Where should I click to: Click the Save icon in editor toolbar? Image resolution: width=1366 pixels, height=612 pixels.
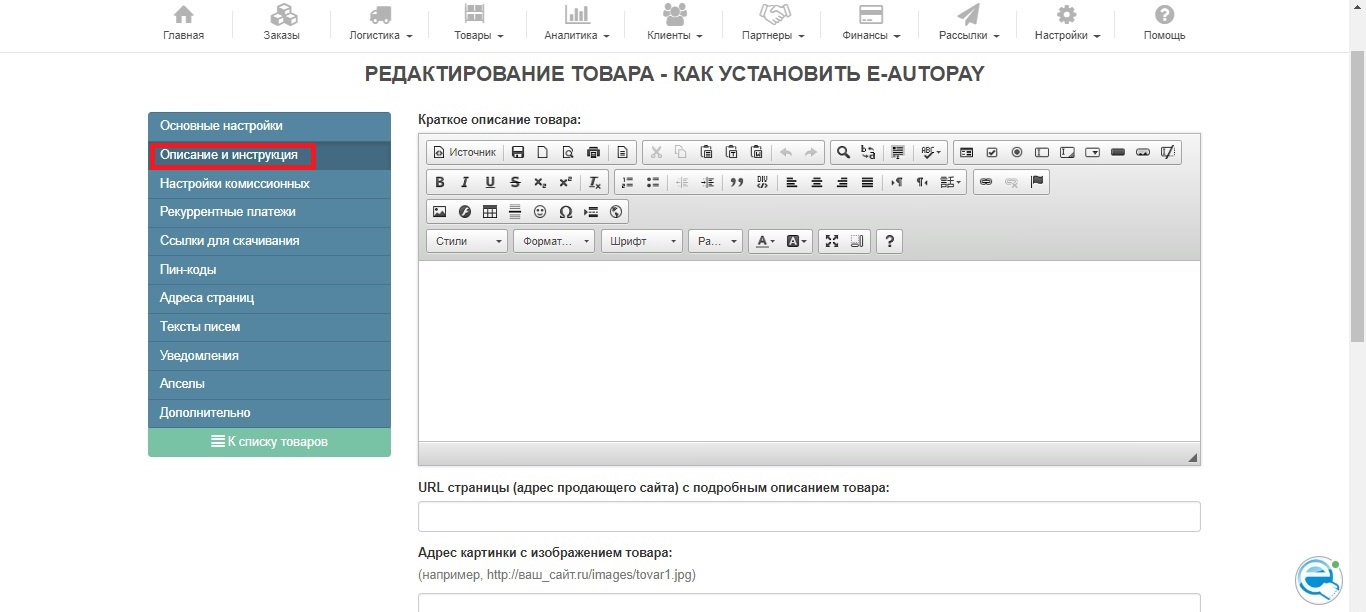pyautogui.click(x=518, y=152)
